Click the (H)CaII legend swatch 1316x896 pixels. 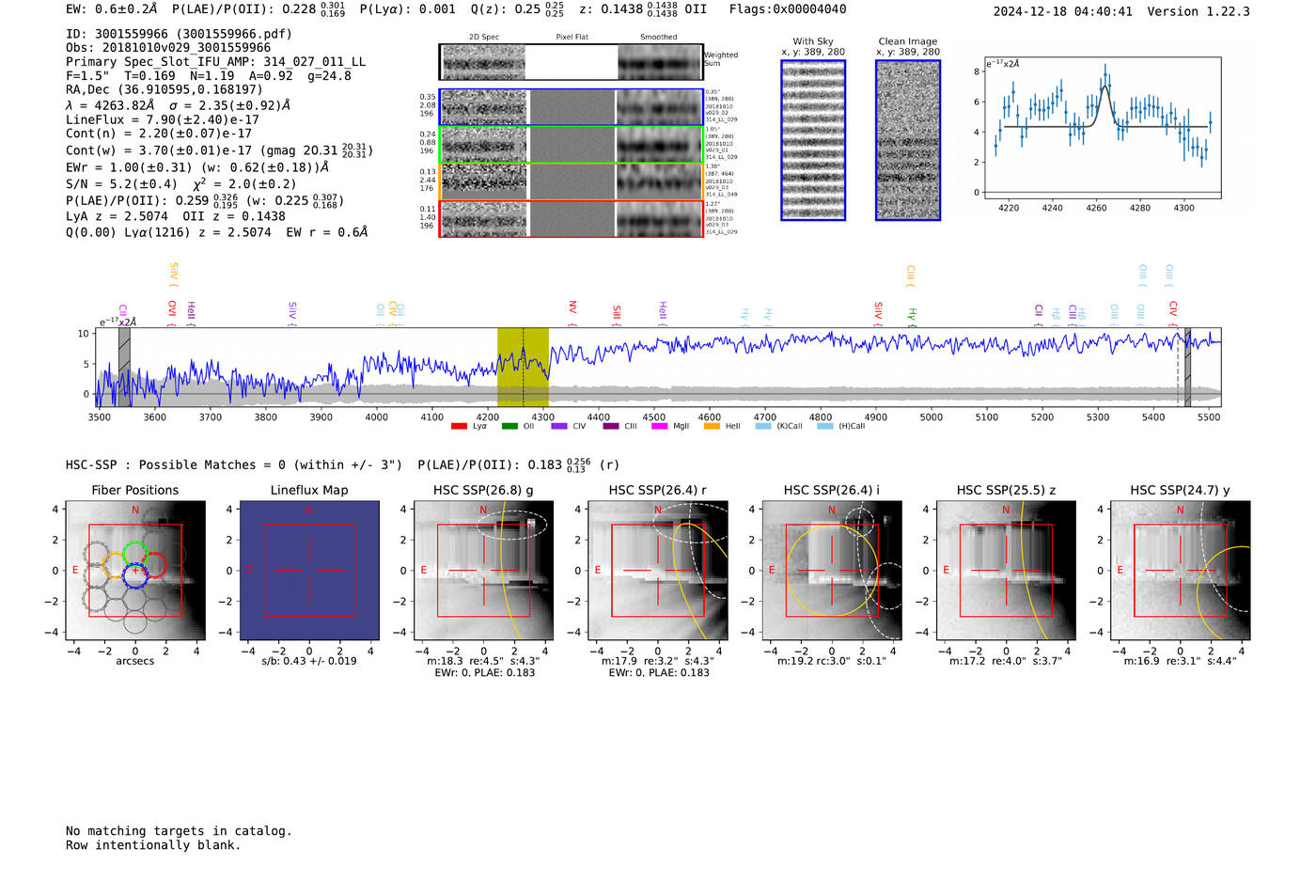[825, 426]
